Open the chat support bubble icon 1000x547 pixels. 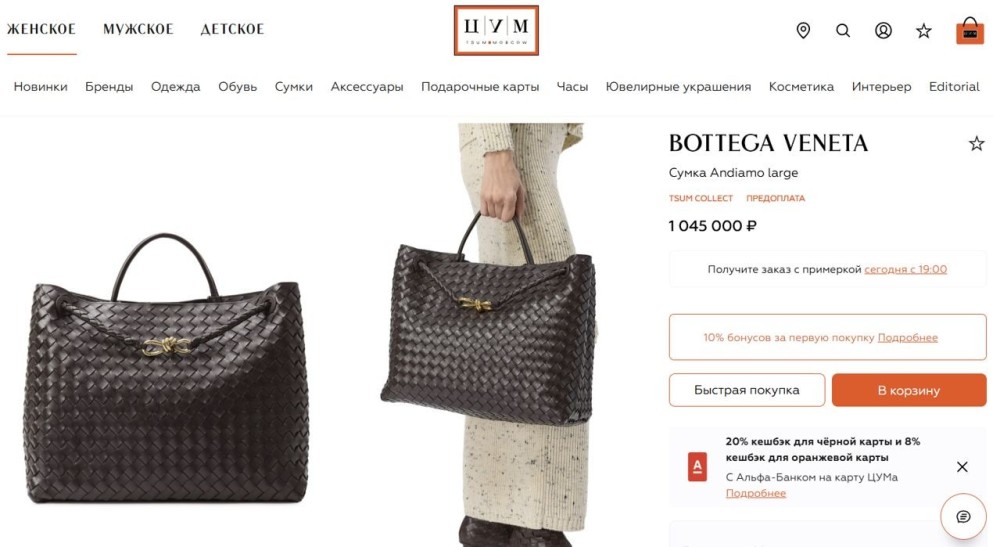click(963, 516)
